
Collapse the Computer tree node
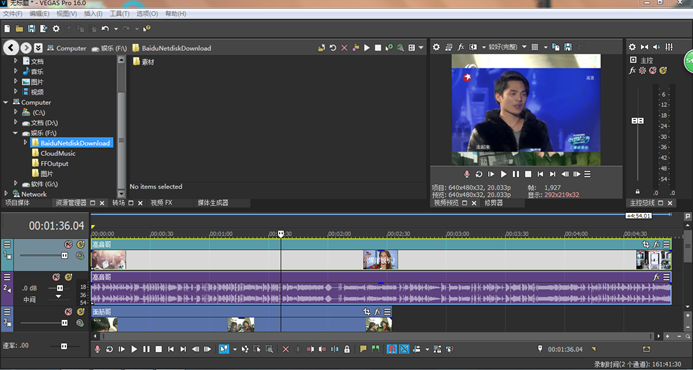pyautogui.click(x=6, y=102)
